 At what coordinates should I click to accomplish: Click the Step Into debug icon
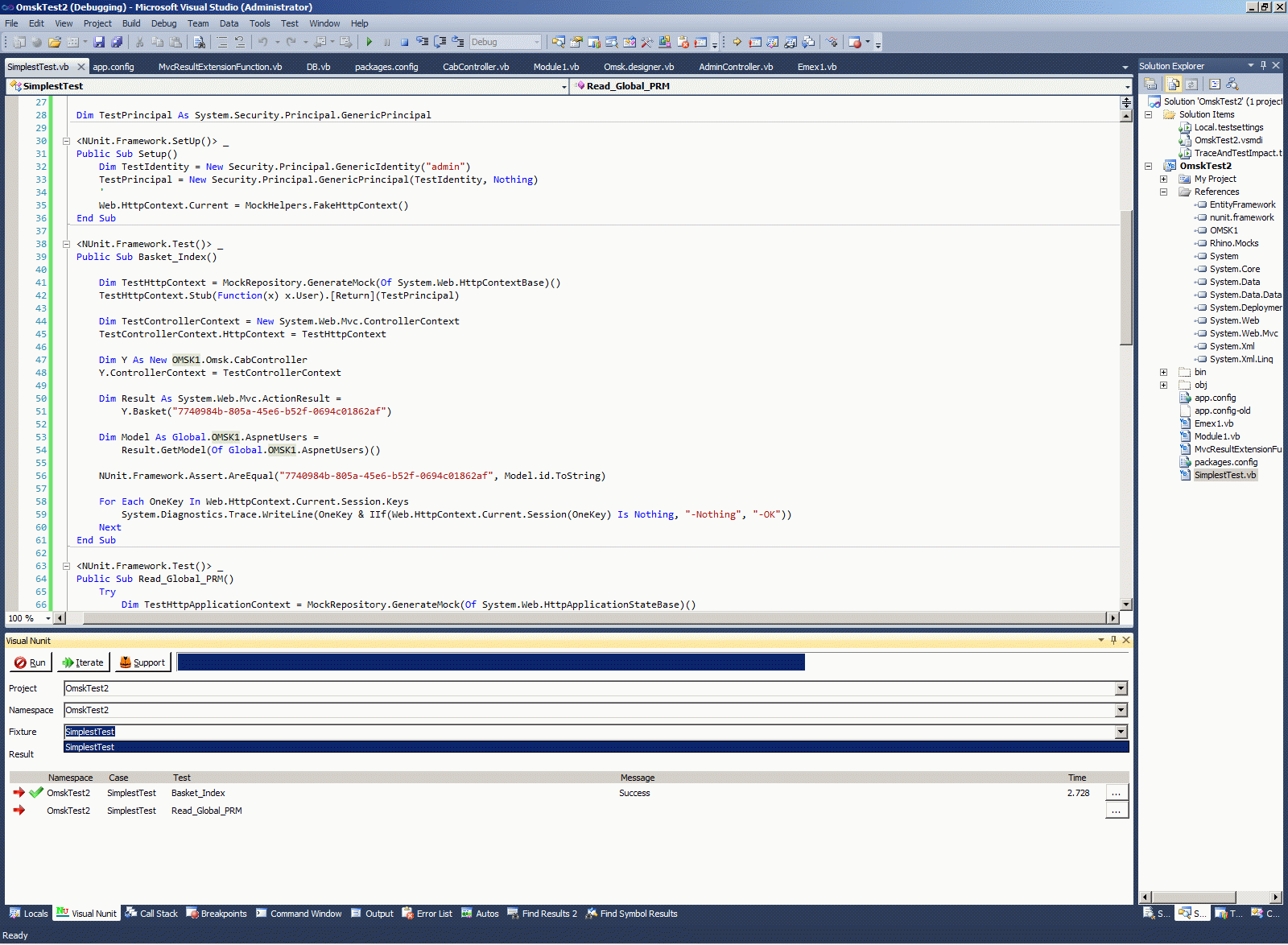pyautogui.click(x=422, y=42)
